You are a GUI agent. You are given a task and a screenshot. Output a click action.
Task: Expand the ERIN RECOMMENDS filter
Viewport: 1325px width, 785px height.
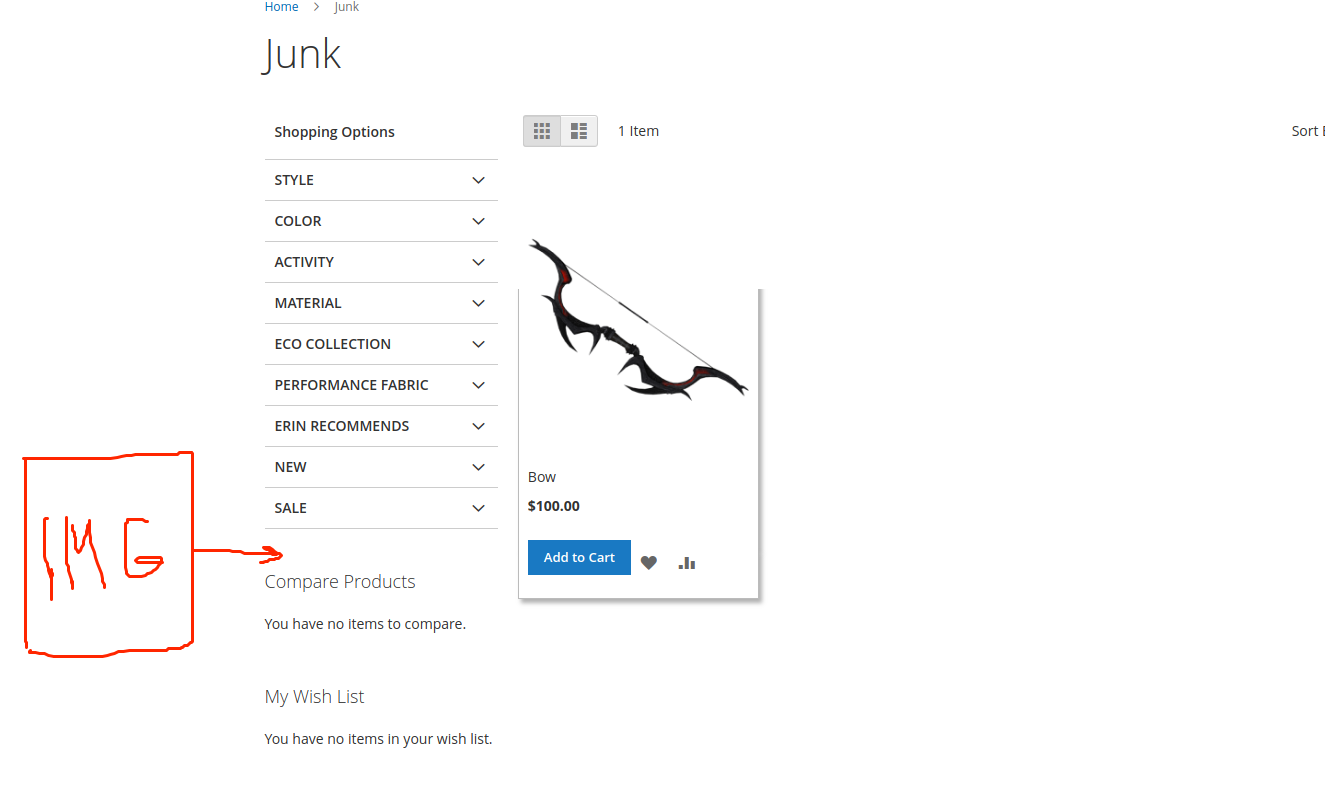381,426
